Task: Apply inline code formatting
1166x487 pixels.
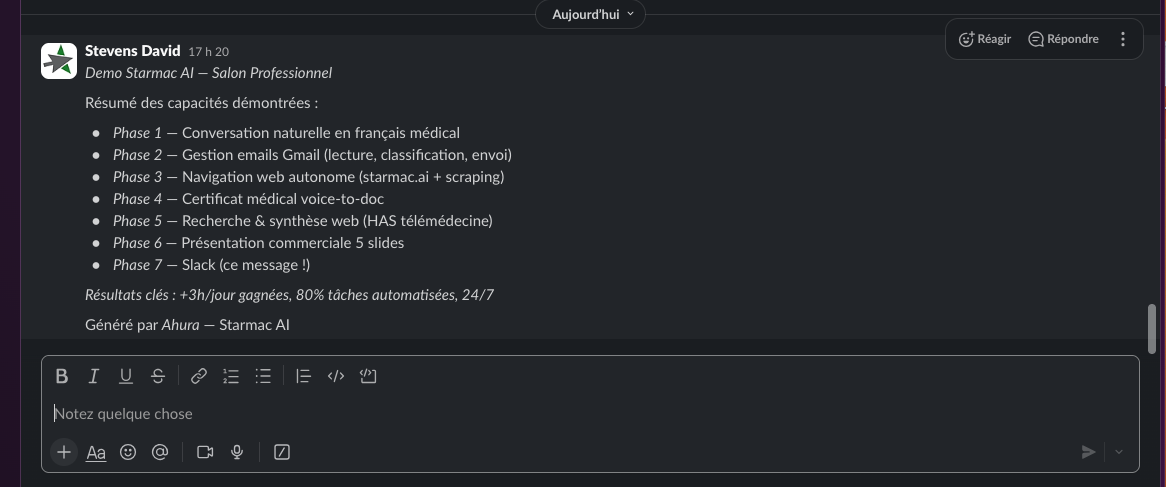Action: click(x=336, y=376)
